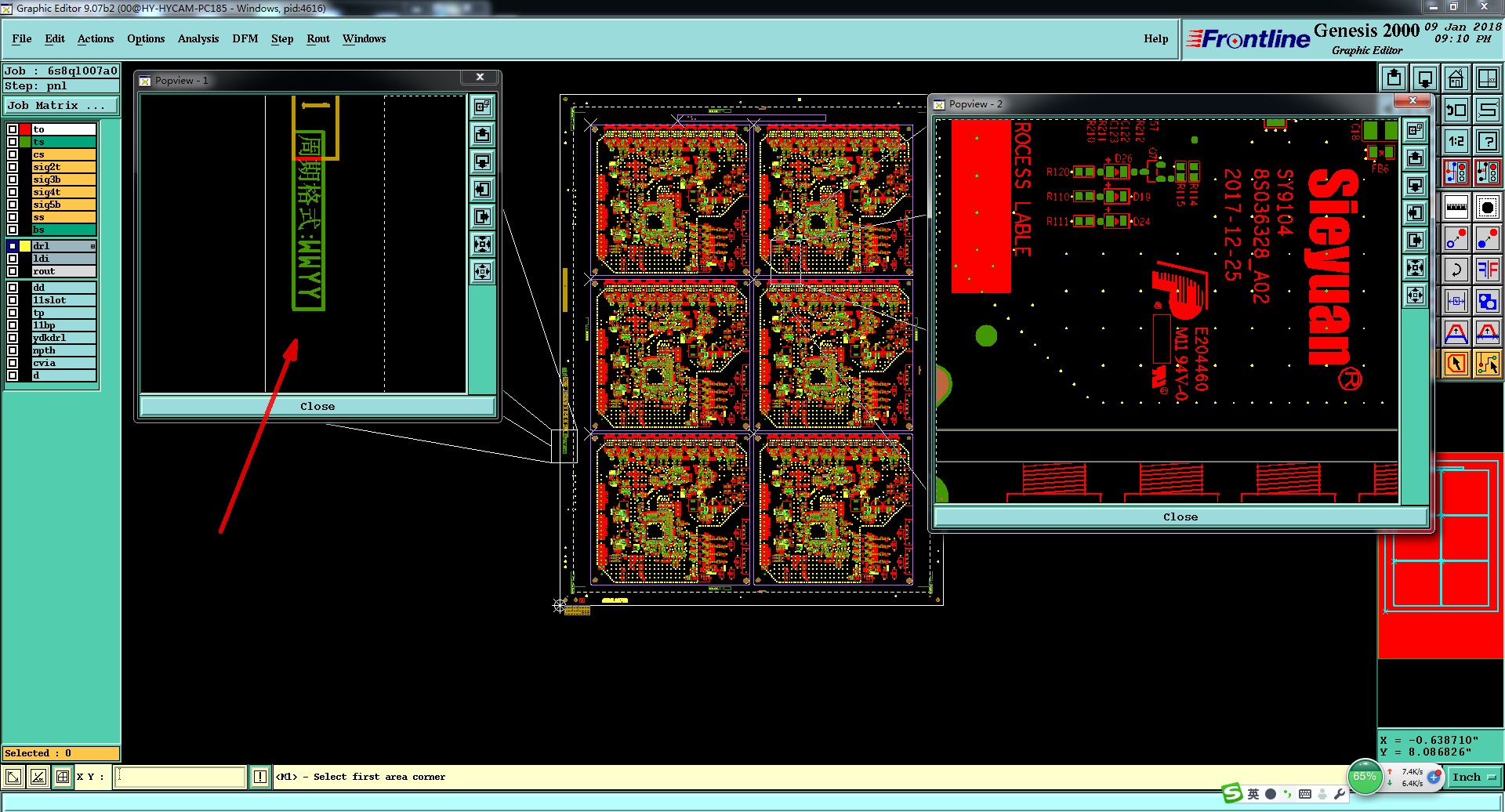Open the DFM menu
1505x812 pixels.
coord(245,38)
